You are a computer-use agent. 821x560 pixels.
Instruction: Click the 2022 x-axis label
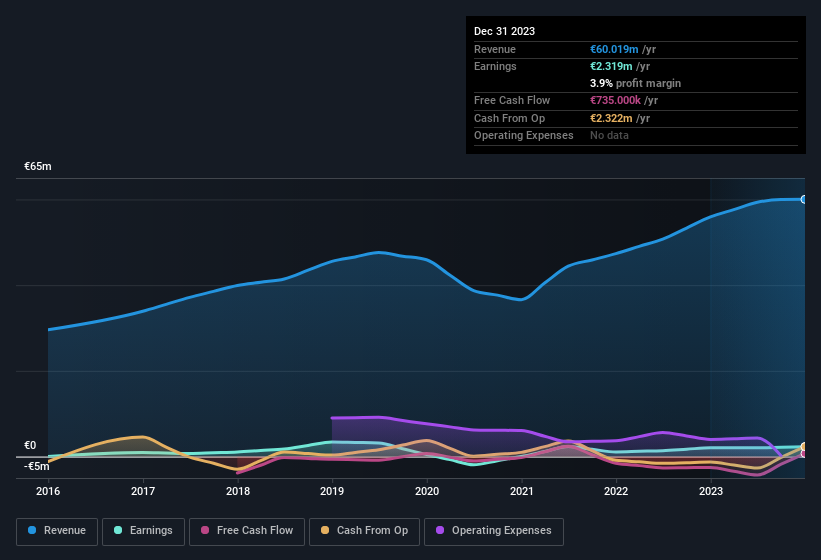(616, 491)
